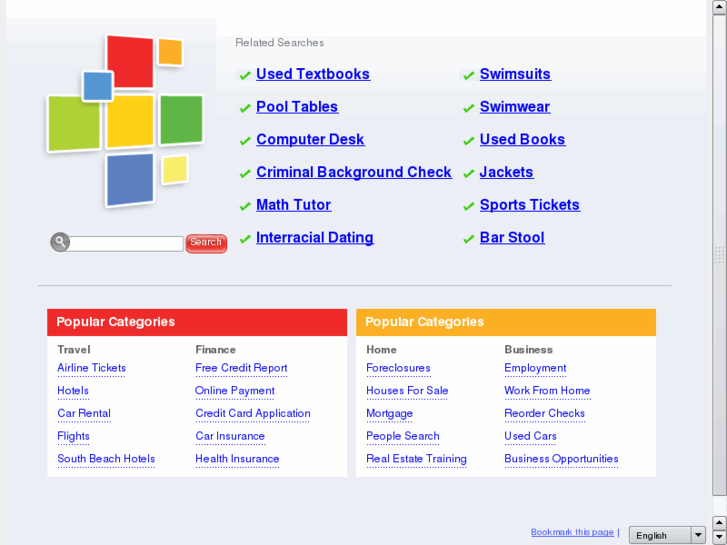The height and width of the screenshot is (545, 727).
Task: Click the Finance category heading
Action: (x=216, y=350)
